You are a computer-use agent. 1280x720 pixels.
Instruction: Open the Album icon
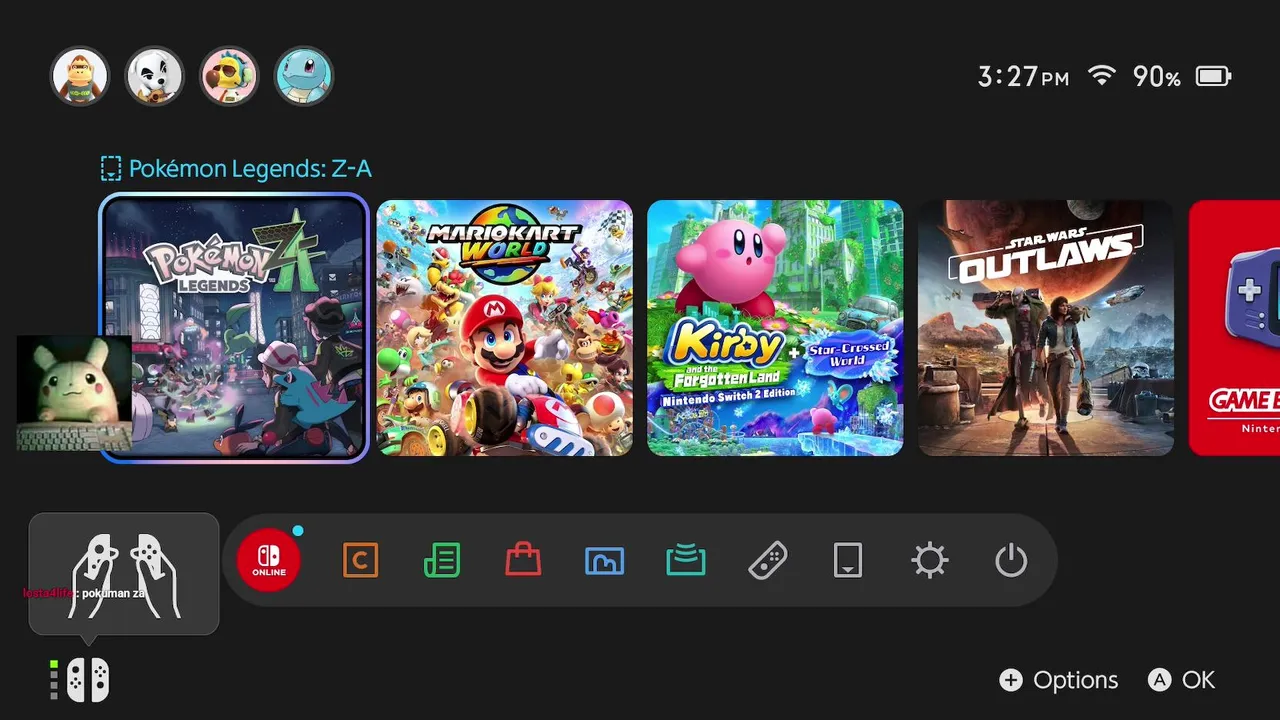[604, 561]
